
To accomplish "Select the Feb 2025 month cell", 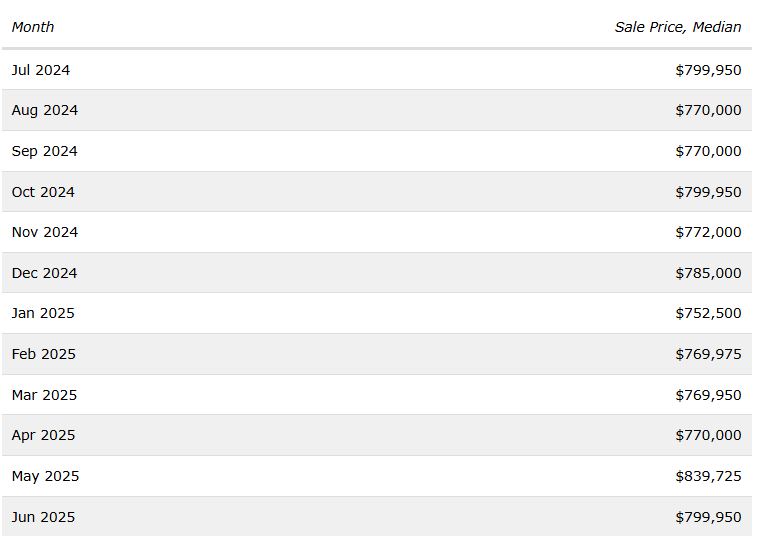I will click(x=44, y=354).
